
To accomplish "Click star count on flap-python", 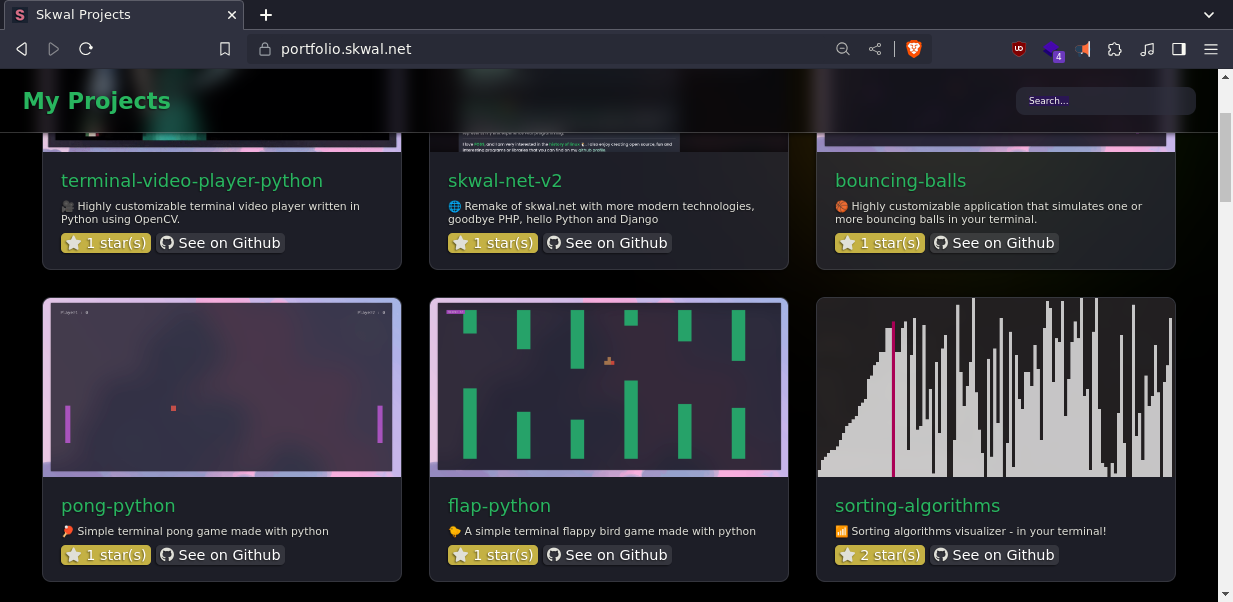I will tap(493, 555).
